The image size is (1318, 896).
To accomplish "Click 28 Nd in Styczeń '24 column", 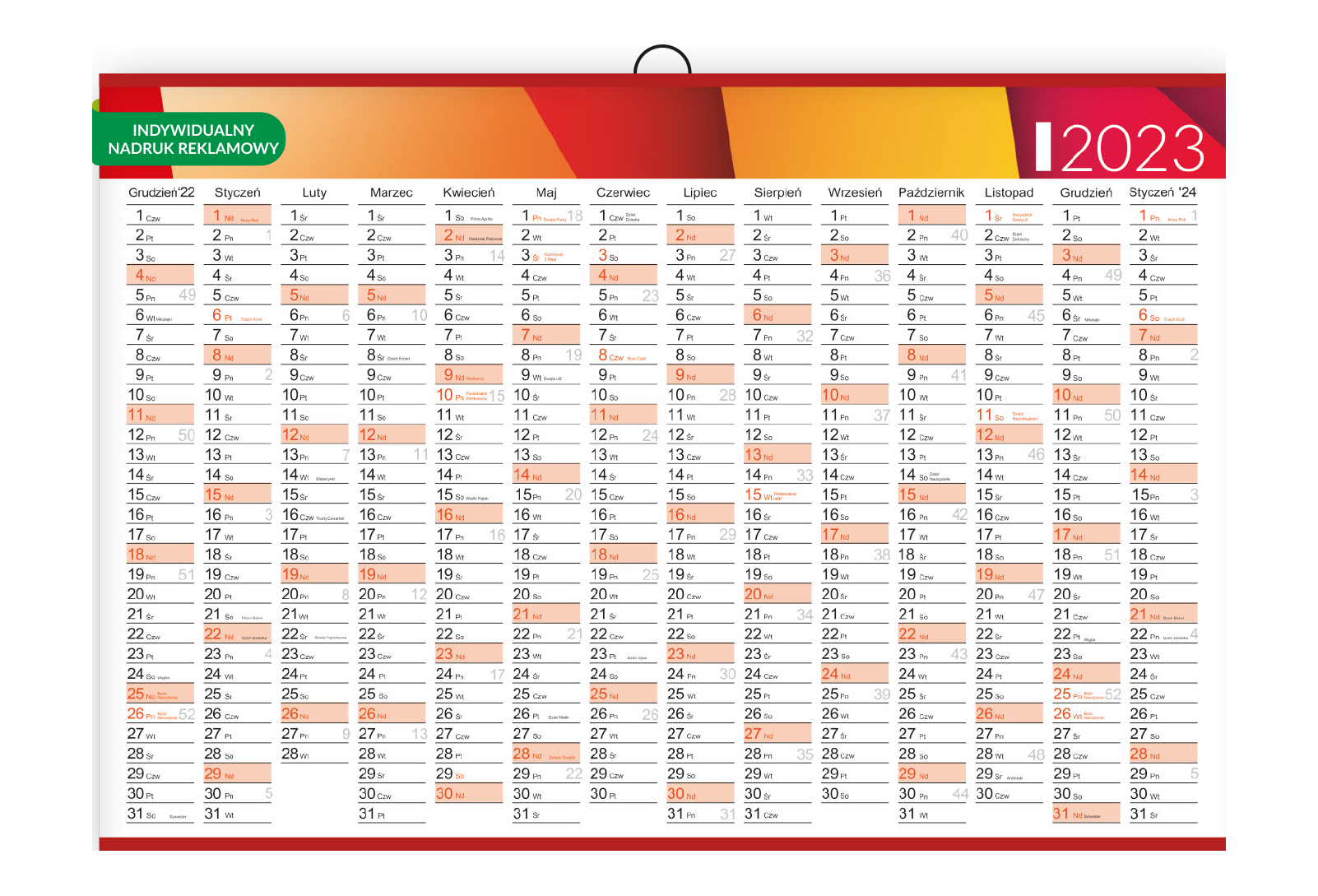I will click(1164, 754).
